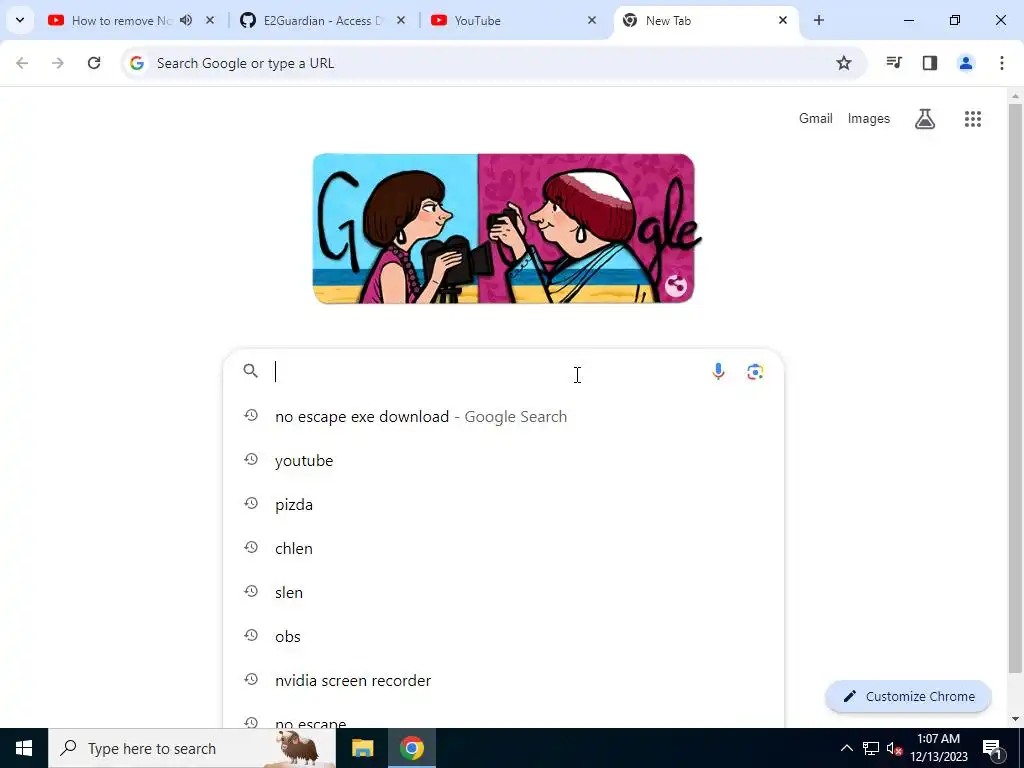This screenshot has width=1024, height=768.
Task: Select the youtube suggestion
Action: 503,460
